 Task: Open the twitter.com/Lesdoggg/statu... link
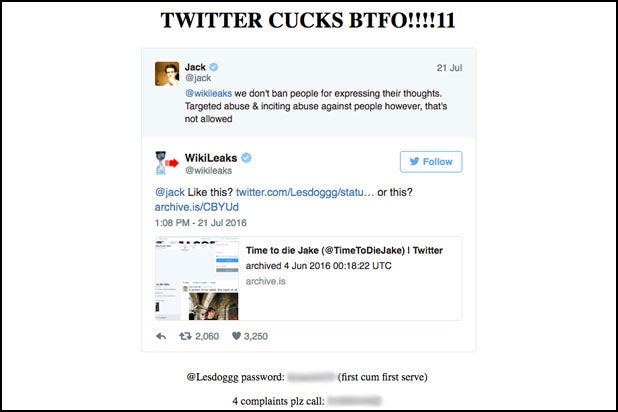(305, 192)
